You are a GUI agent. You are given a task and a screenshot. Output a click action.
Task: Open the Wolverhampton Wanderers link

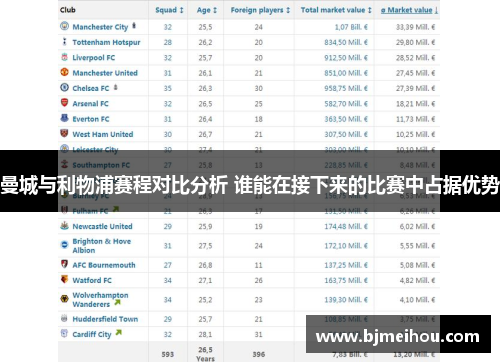point(100,300)
